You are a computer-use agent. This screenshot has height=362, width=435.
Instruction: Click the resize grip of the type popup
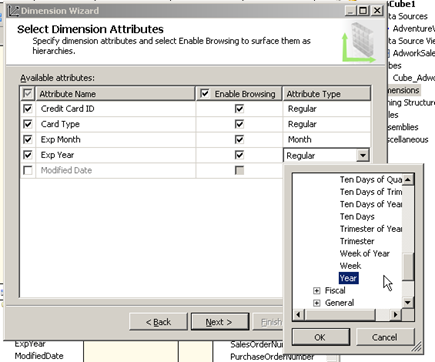pyautogui.click(x=417, y=347)
